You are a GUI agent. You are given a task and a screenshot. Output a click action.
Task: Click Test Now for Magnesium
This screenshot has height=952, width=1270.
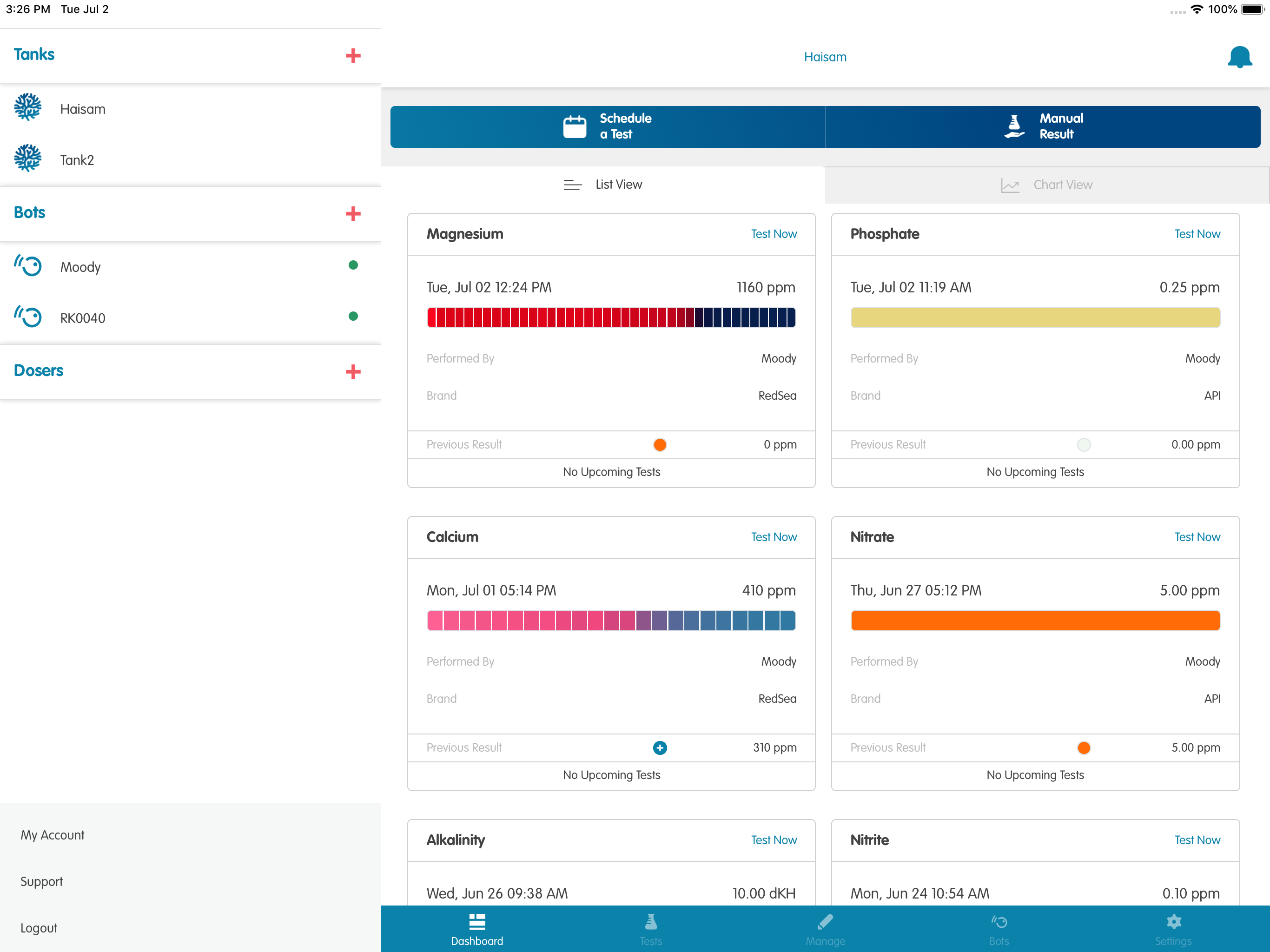pyautogui.click(x=774, y=234)
